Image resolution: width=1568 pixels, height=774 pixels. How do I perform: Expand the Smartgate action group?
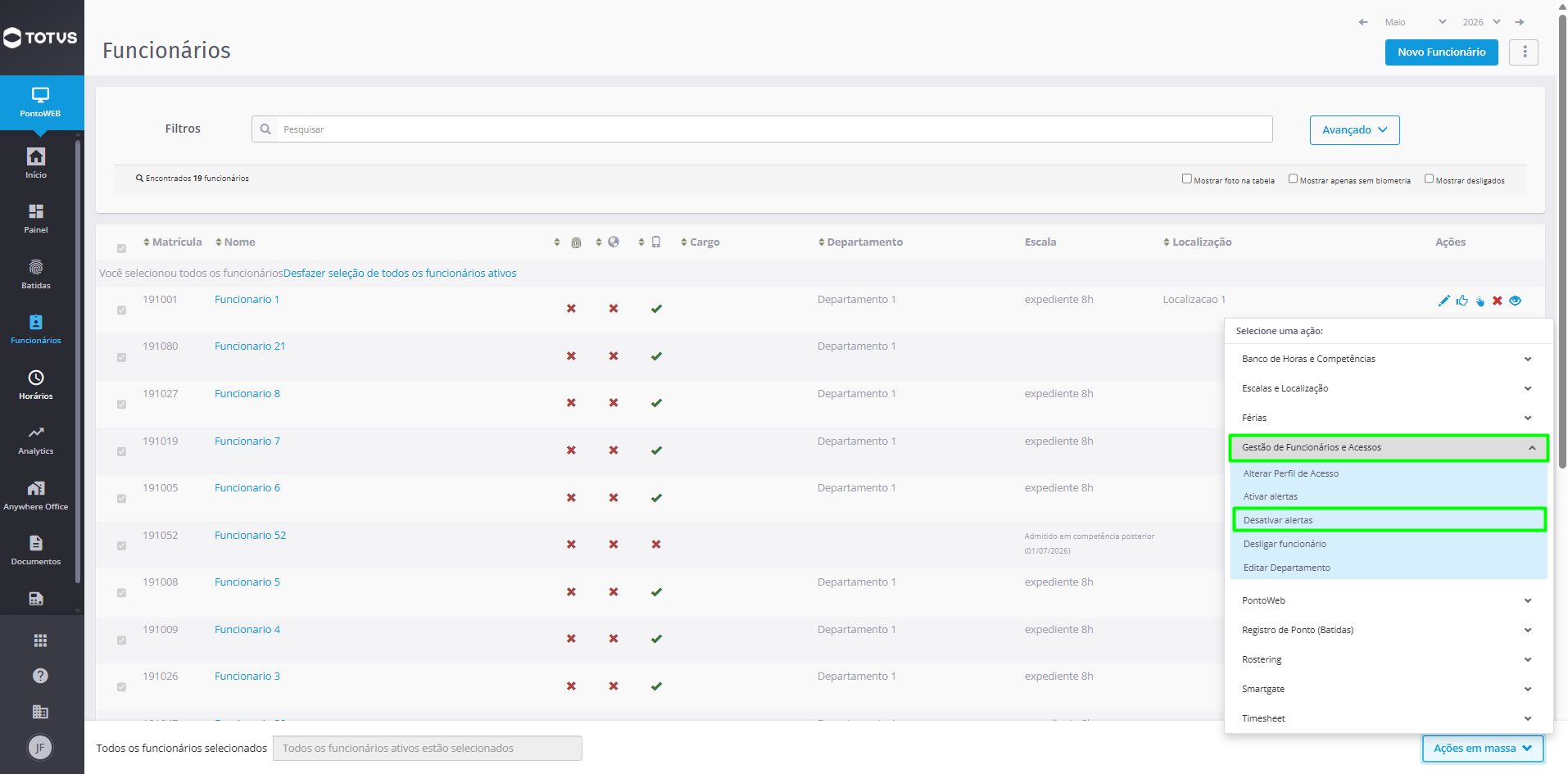coord(1388,689)
